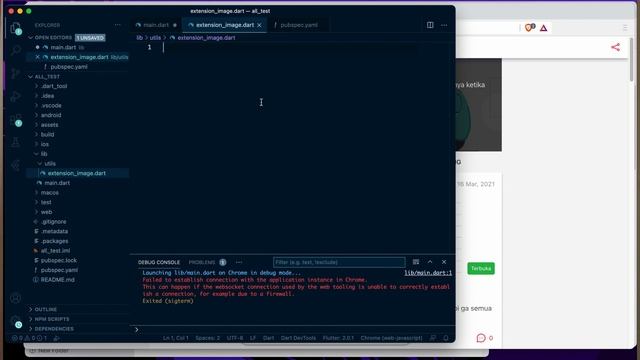The width and height of the screenshot is (640, 360).
Task: Click Ln 1, Col 1 in status bar
Action: point(176,338)
